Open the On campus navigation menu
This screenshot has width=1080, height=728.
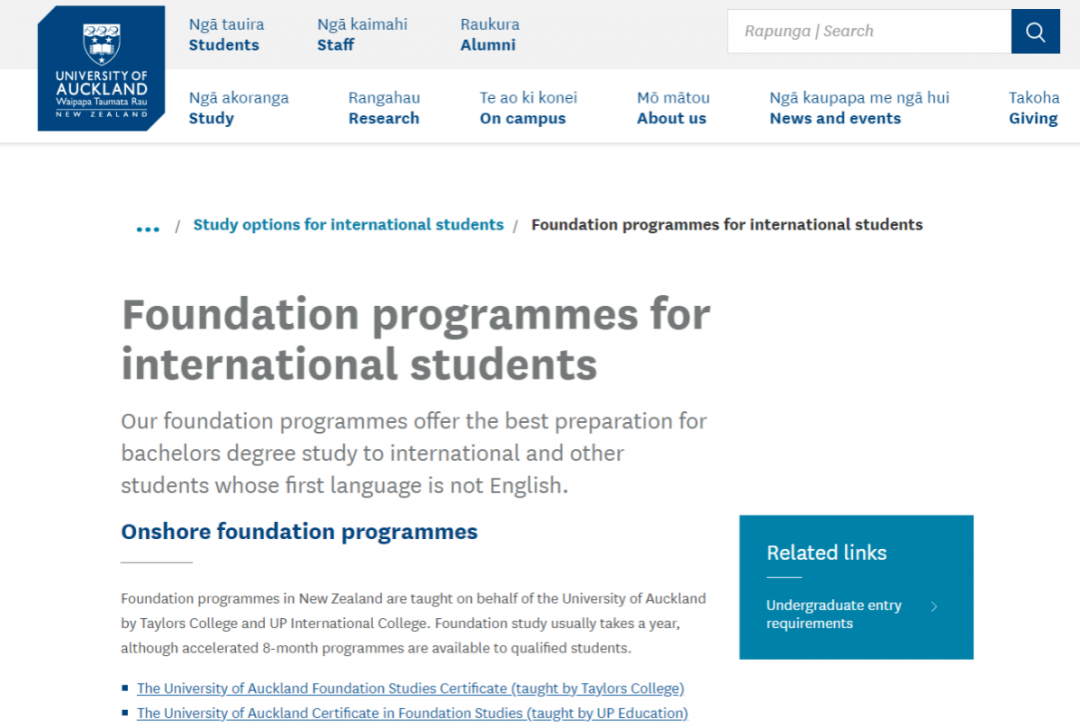click(528, 108)
